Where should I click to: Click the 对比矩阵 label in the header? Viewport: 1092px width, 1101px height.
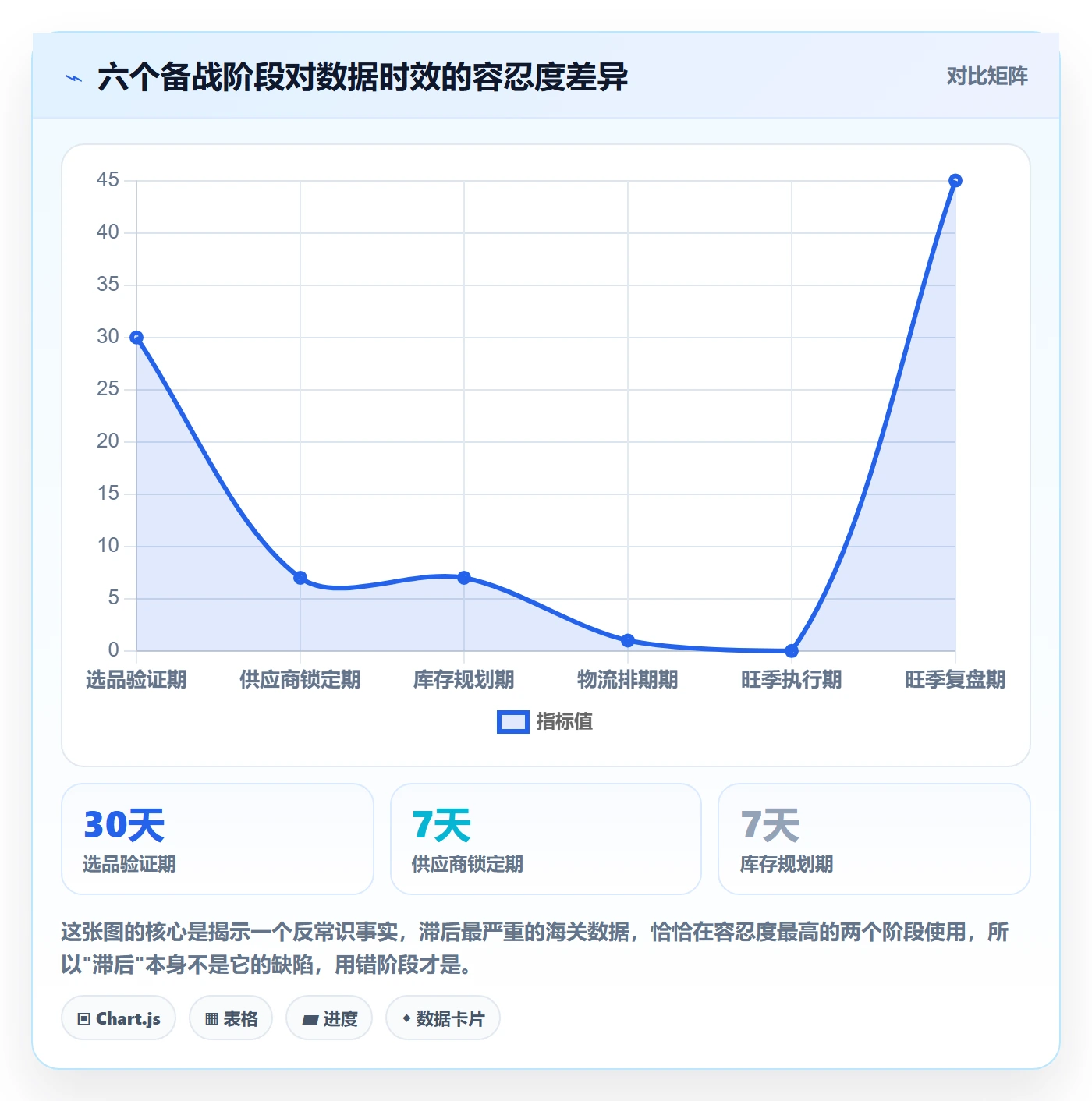click(987, 76)
